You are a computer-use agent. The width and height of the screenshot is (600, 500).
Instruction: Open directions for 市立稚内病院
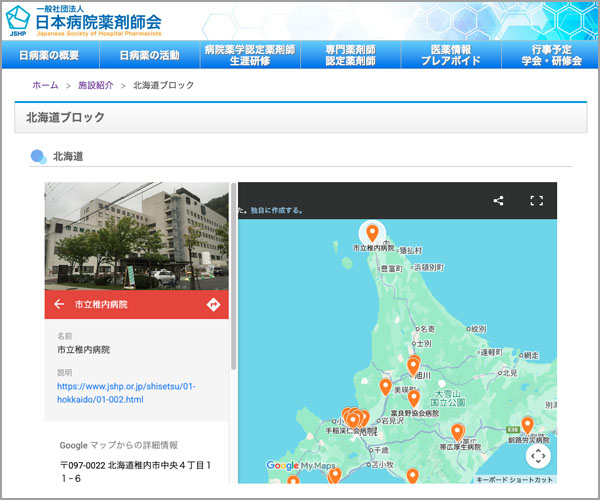(x=213, y=304)
